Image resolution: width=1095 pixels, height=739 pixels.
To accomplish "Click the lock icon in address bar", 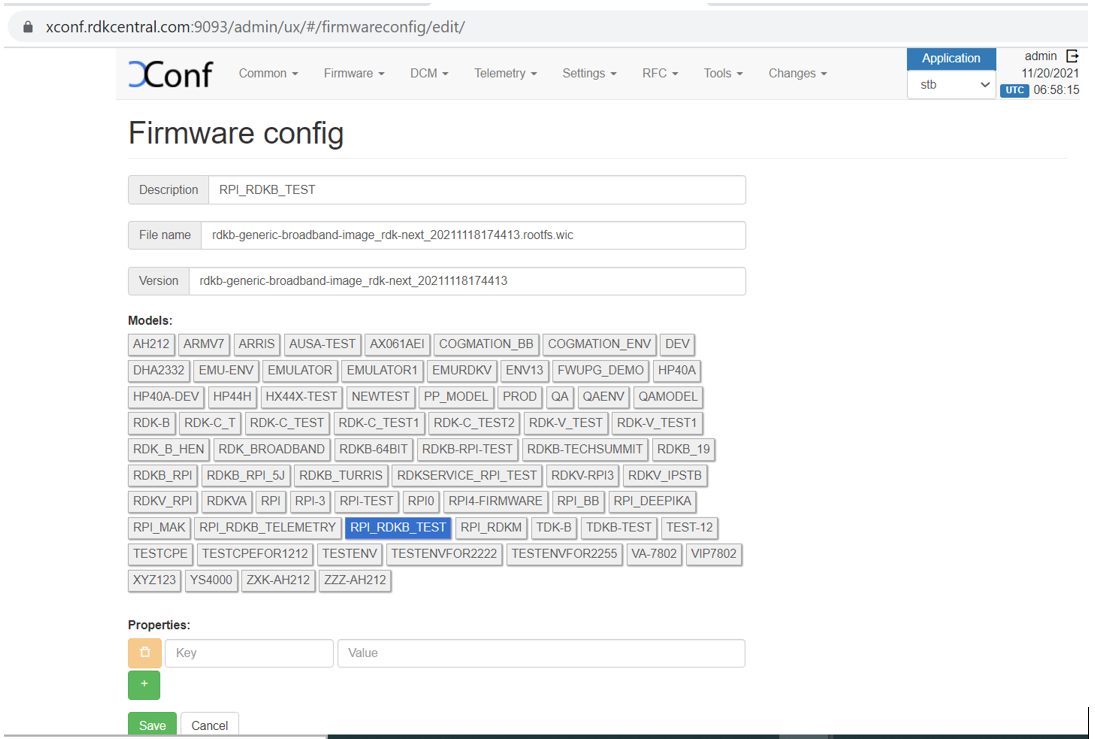I will (28, 27).
